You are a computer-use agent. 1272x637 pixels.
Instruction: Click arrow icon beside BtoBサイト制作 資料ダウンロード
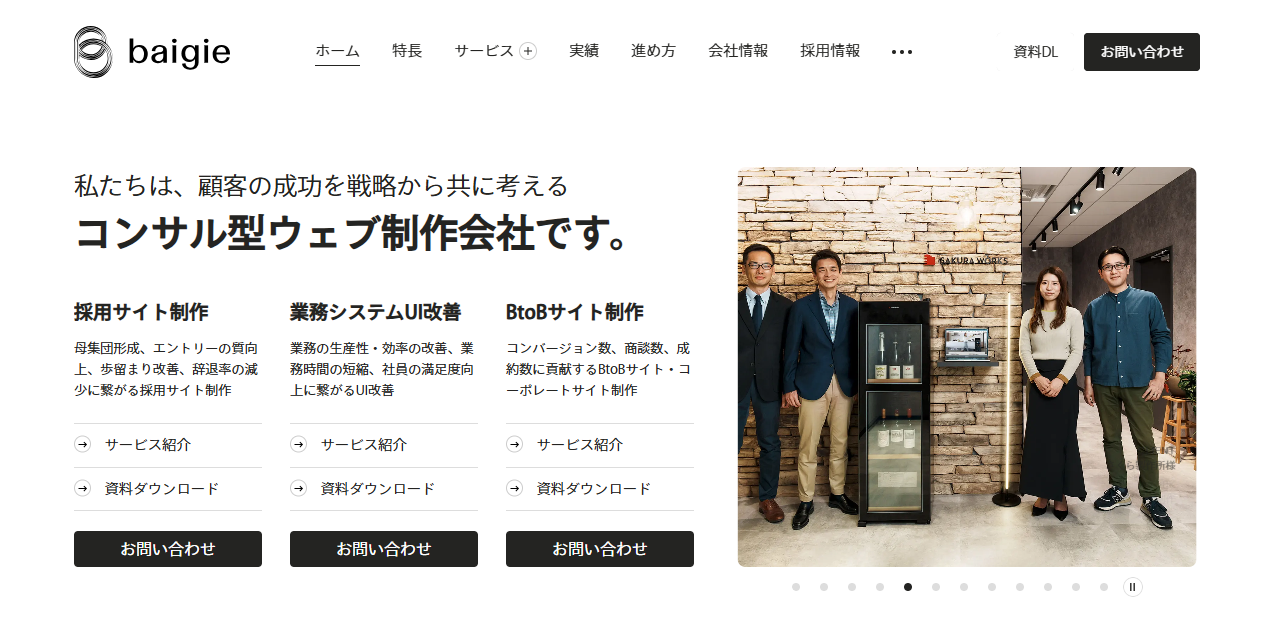tap(514, 489)
